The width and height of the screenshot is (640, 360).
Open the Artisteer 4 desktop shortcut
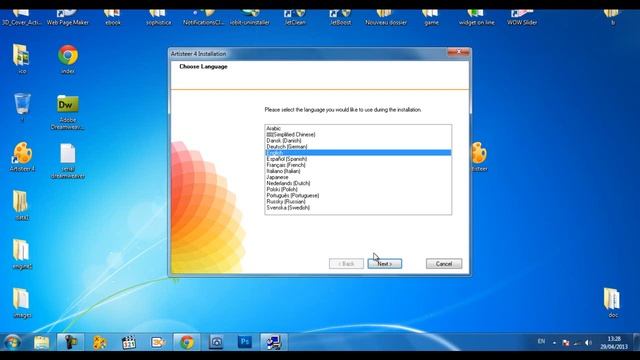tap(22, 157)
